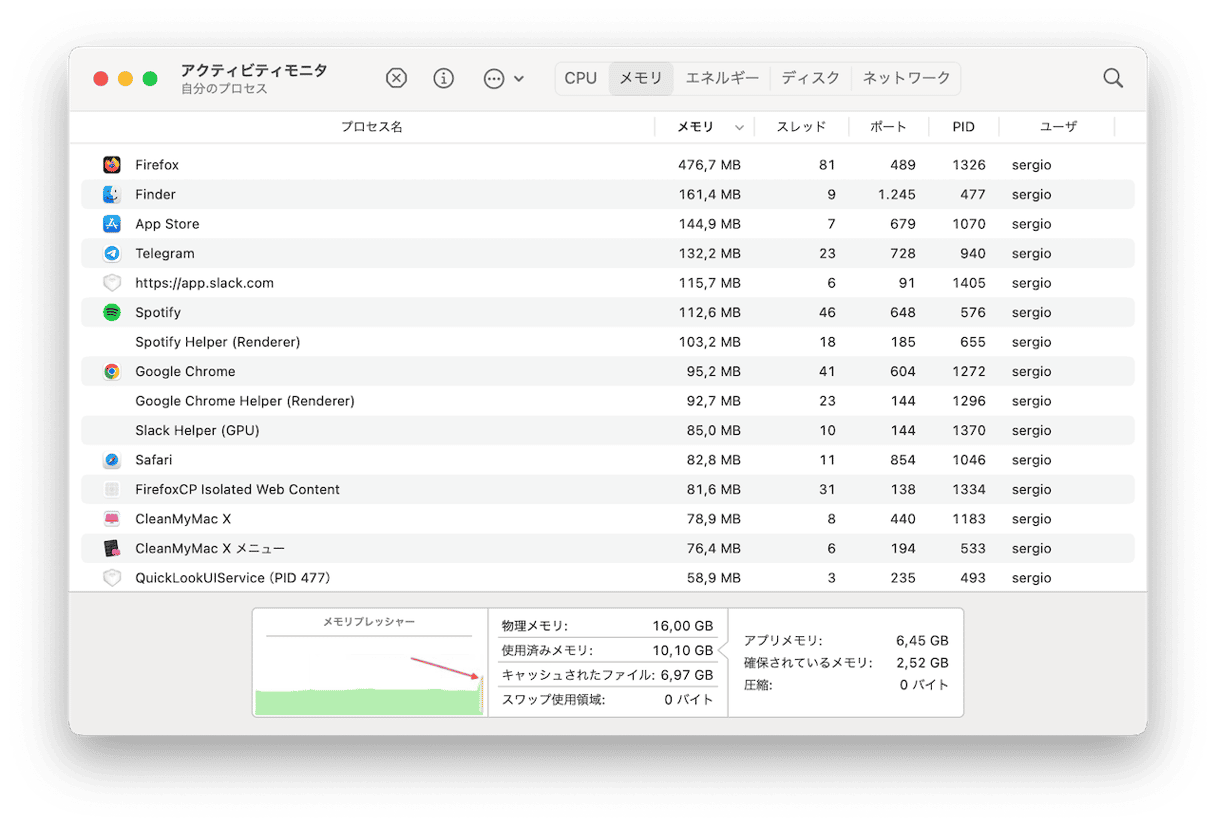The height and width of the screenshot is (826, 1216).
Task: Select the Google Chrome Helper (Renderer) row
Action: (x=608, y=401)
